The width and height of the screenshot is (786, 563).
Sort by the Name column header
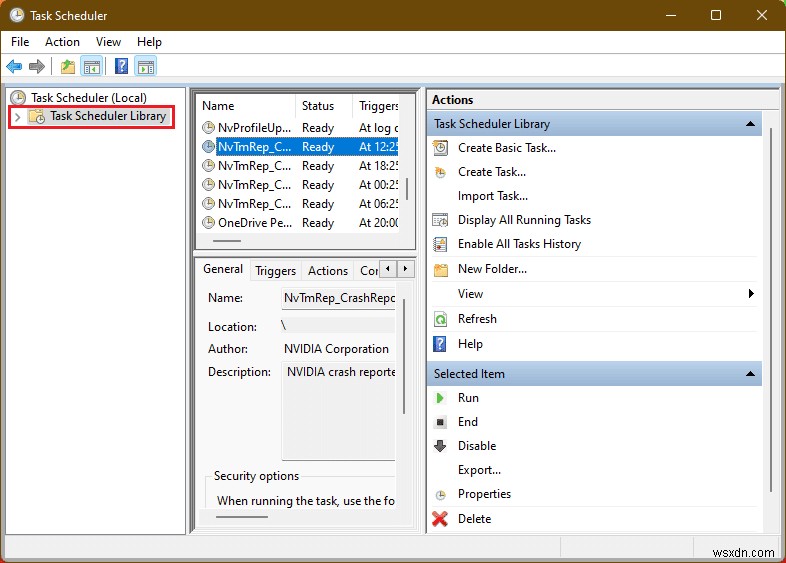pyautogui.click(x=246, y=106)
